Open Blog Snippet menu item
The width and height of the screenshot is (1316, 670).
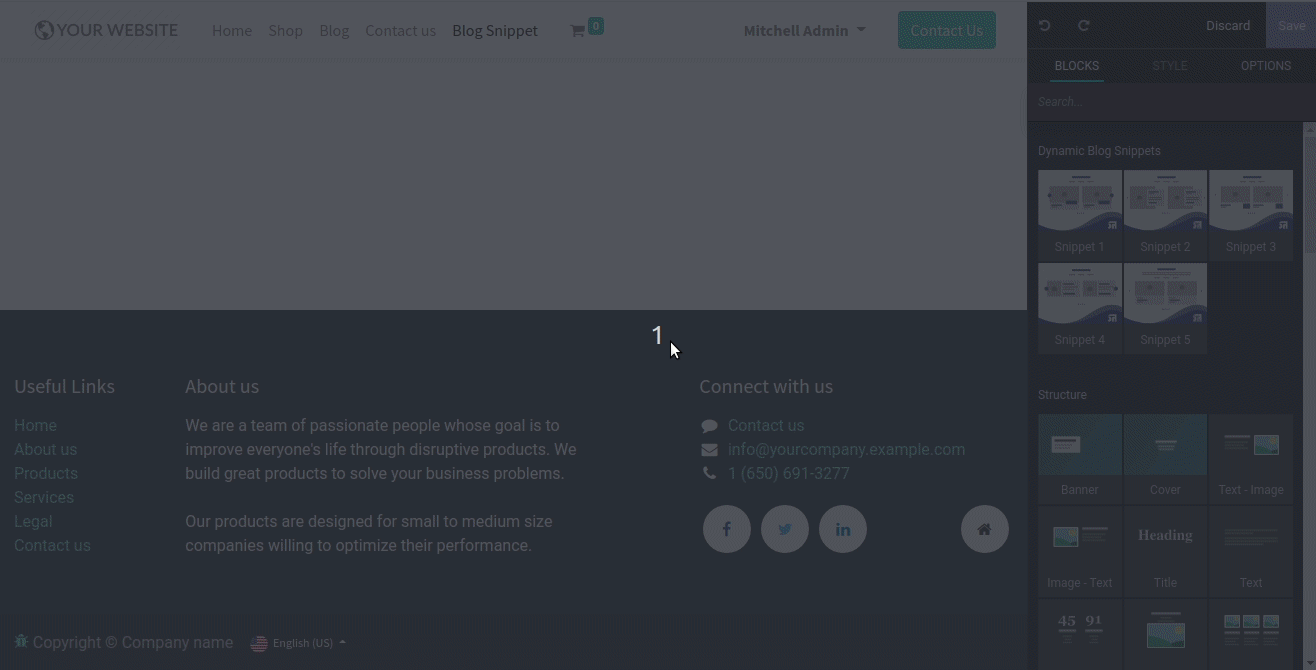pyautogui.click(x=495, y=30)
